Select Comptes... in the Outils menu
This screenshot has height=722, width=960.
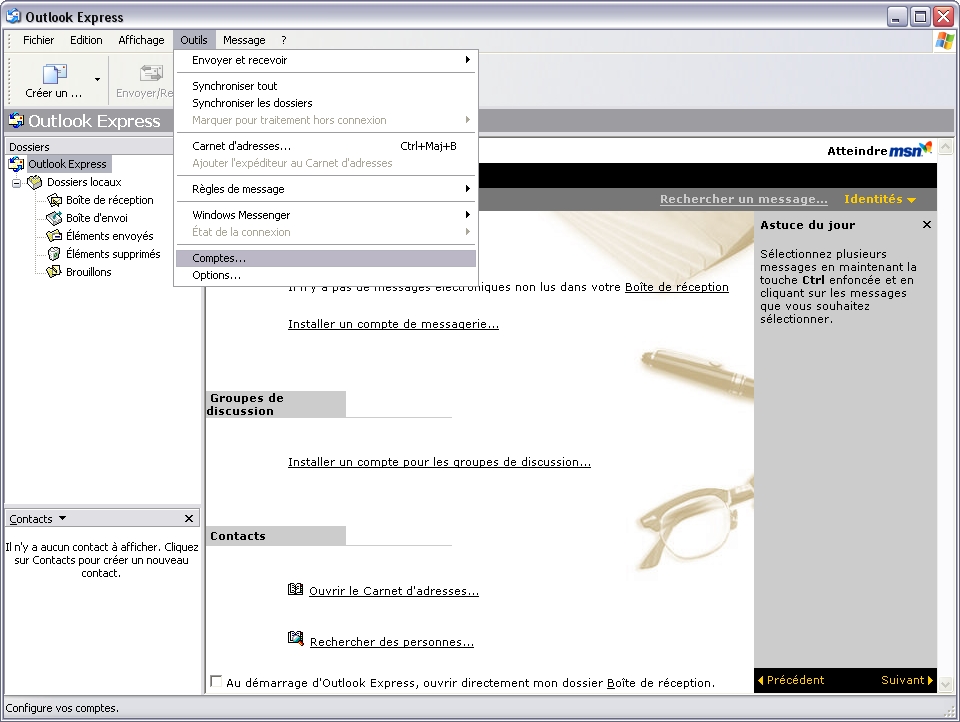(x=326, y=258)
